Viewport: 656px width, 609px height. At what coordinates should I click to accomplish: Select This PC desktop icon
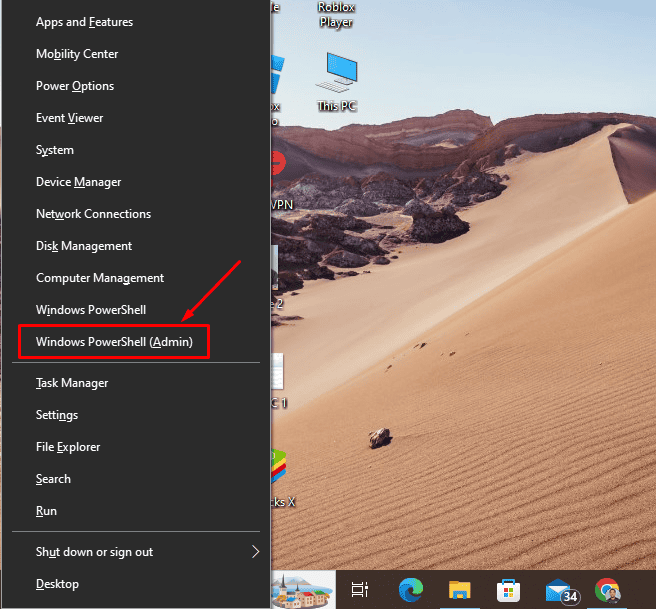tap(337, 82)
